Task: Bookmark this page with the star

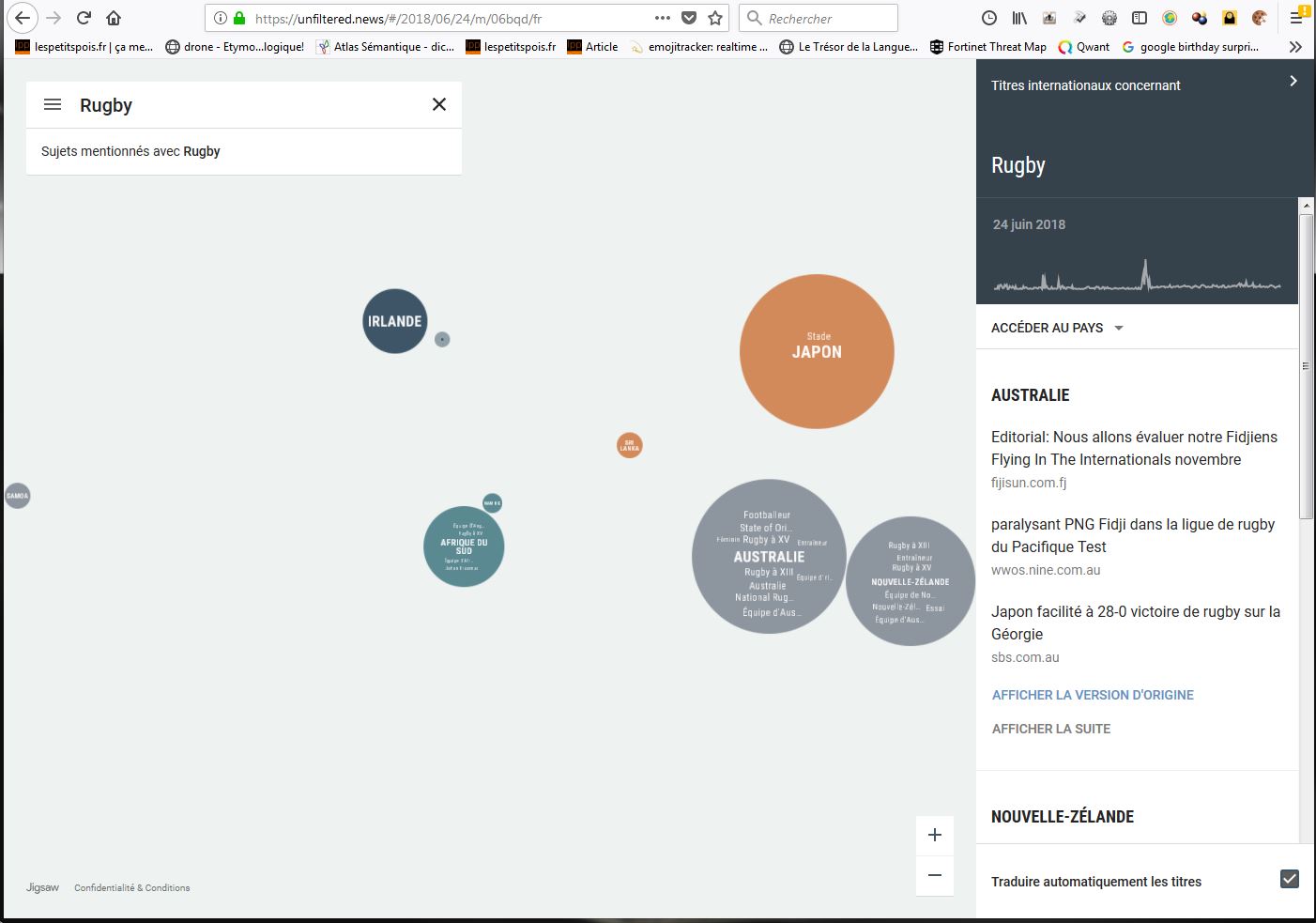Action: click(715, 18)
